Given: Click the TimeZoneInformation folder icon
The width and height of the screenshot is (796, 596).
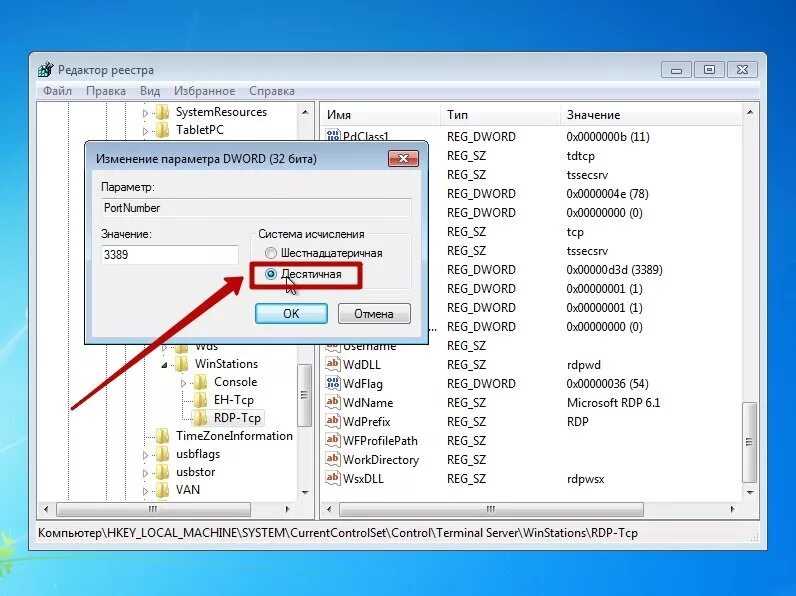Looking at the screenshot, I should click(x=162, y=436).
